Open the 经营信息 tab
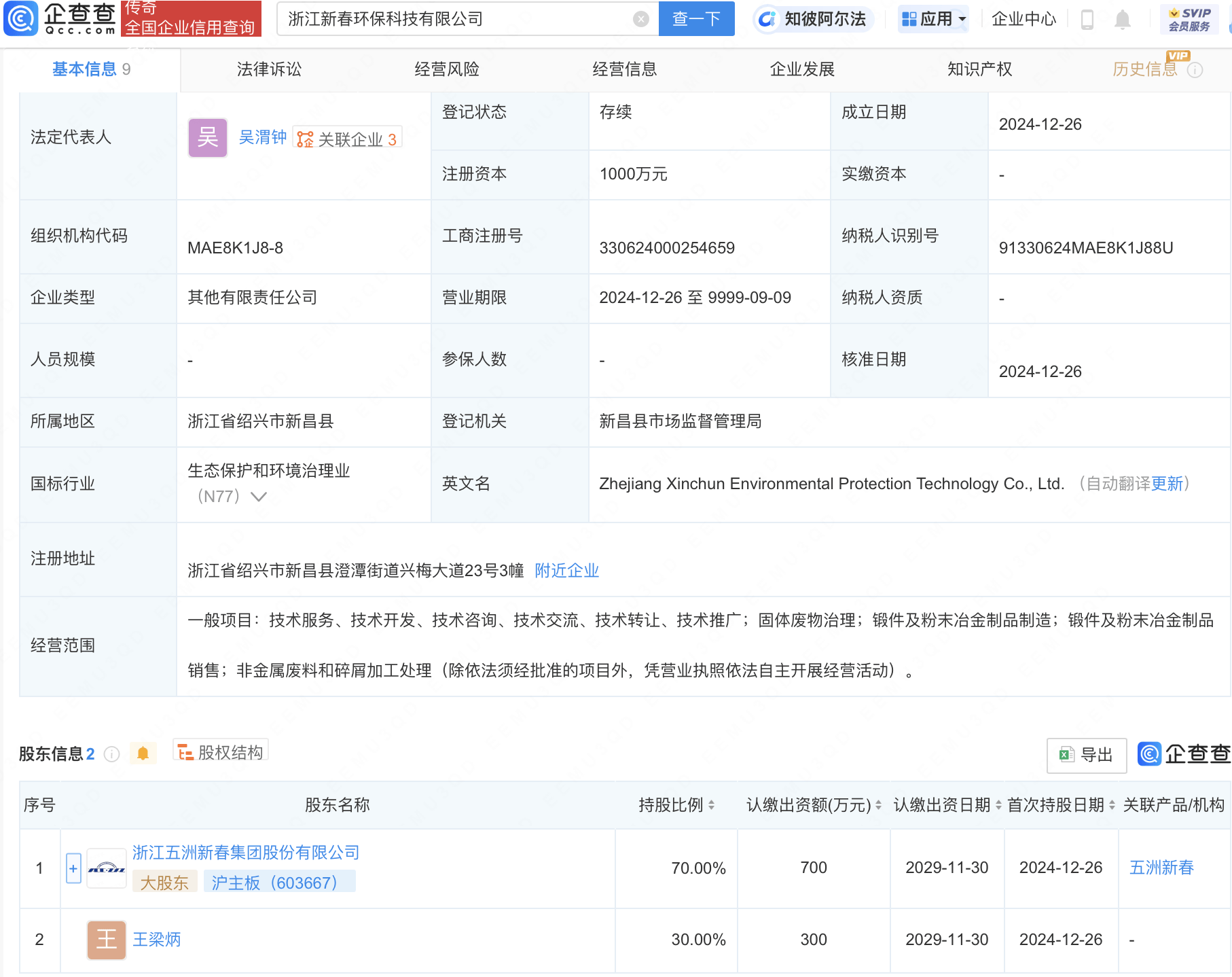 (625, 69)
